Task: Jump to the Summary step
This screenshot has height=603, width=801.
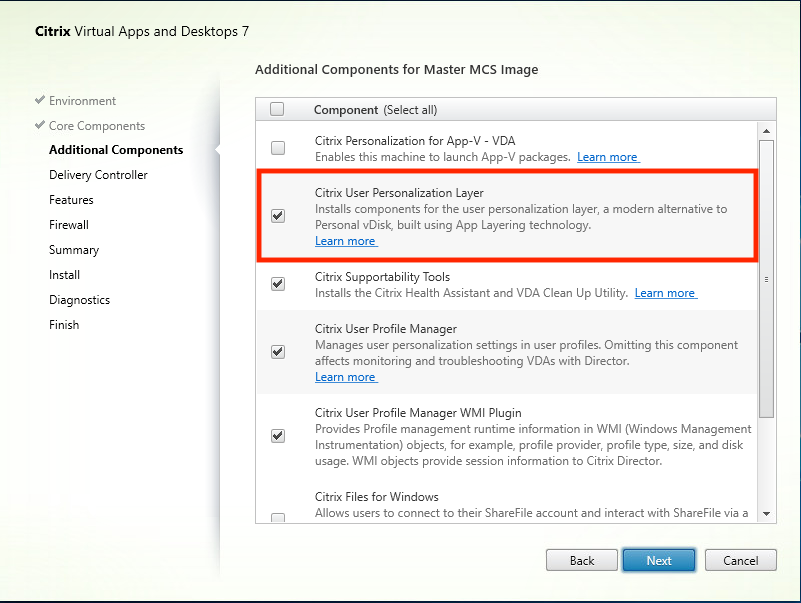Action: (x=74, y=250)
